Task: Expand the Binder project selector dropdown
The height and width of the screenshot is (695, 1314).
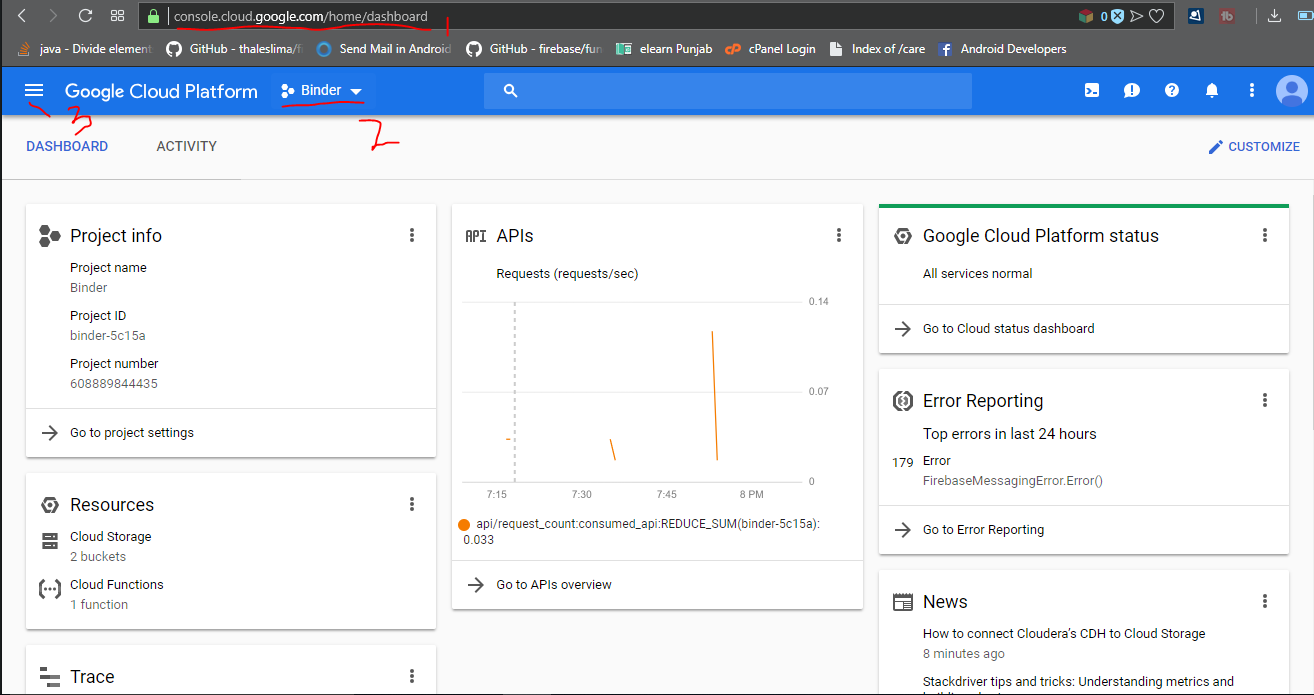Action: 322,91
